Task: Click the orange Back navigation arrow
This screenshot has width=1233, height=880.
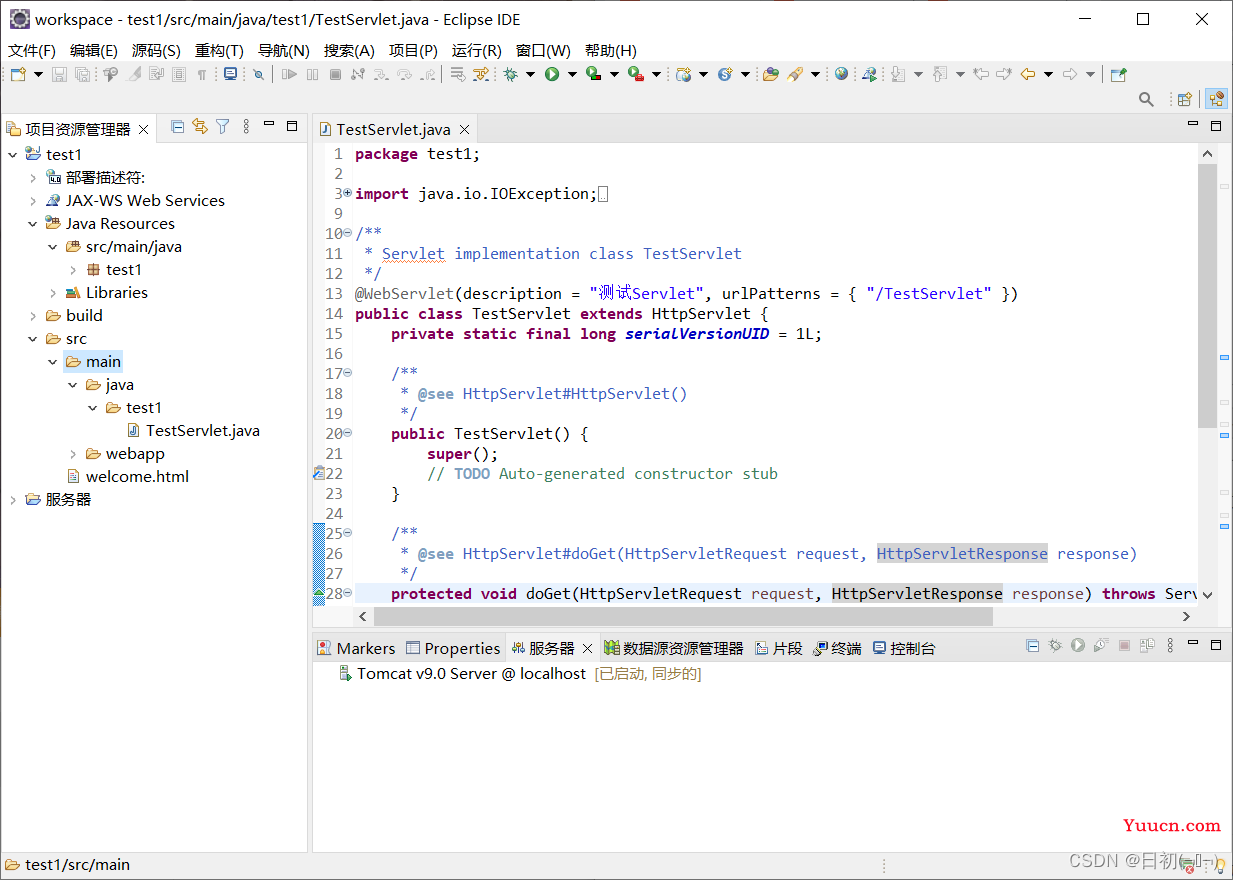Action: point(1027,74)
